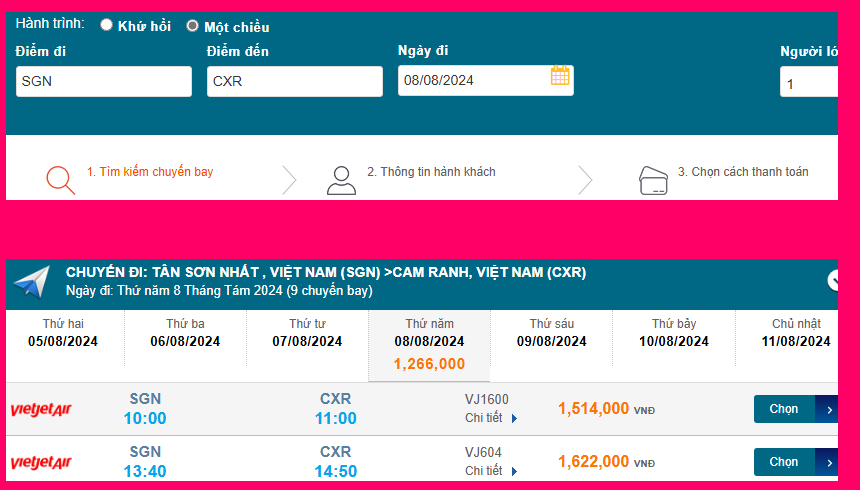Select Thứ hai 05/08/2024 date tab
The width and height of the screenshot is (860, 490).
tap(62, 333)
